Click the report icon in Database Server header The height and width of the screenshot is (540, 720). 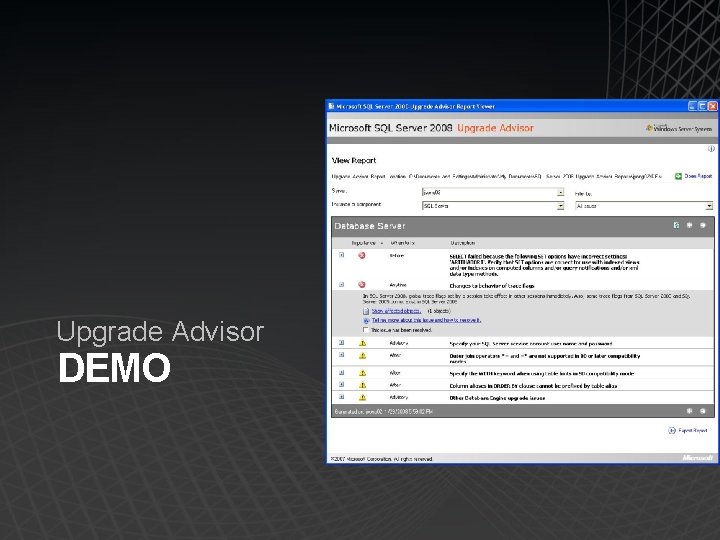point(676,225)
